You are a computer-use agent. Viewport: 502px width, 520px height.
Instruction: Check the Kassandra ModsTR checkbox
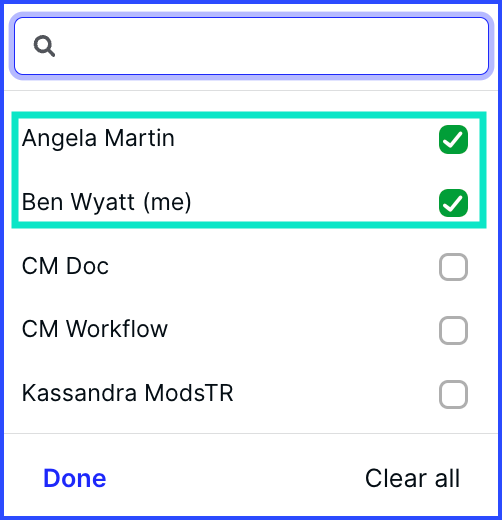(x=453, y=394)
